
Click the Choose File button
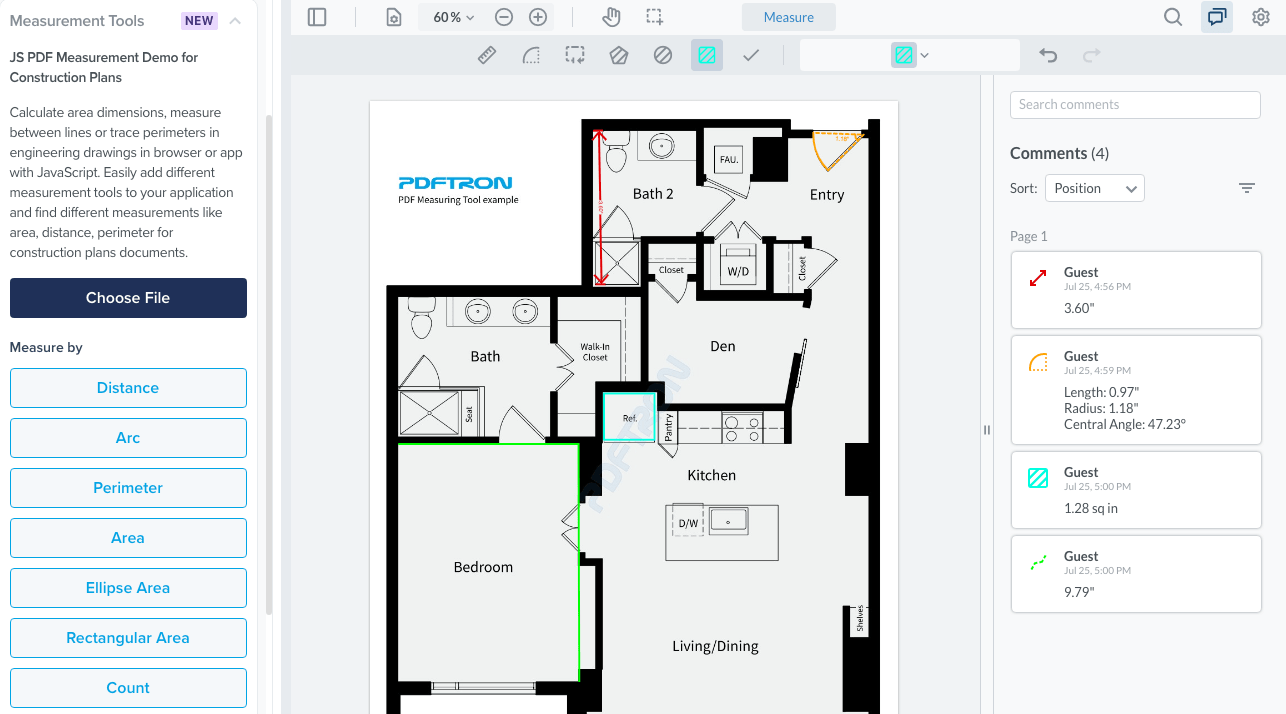pos(128,298)
